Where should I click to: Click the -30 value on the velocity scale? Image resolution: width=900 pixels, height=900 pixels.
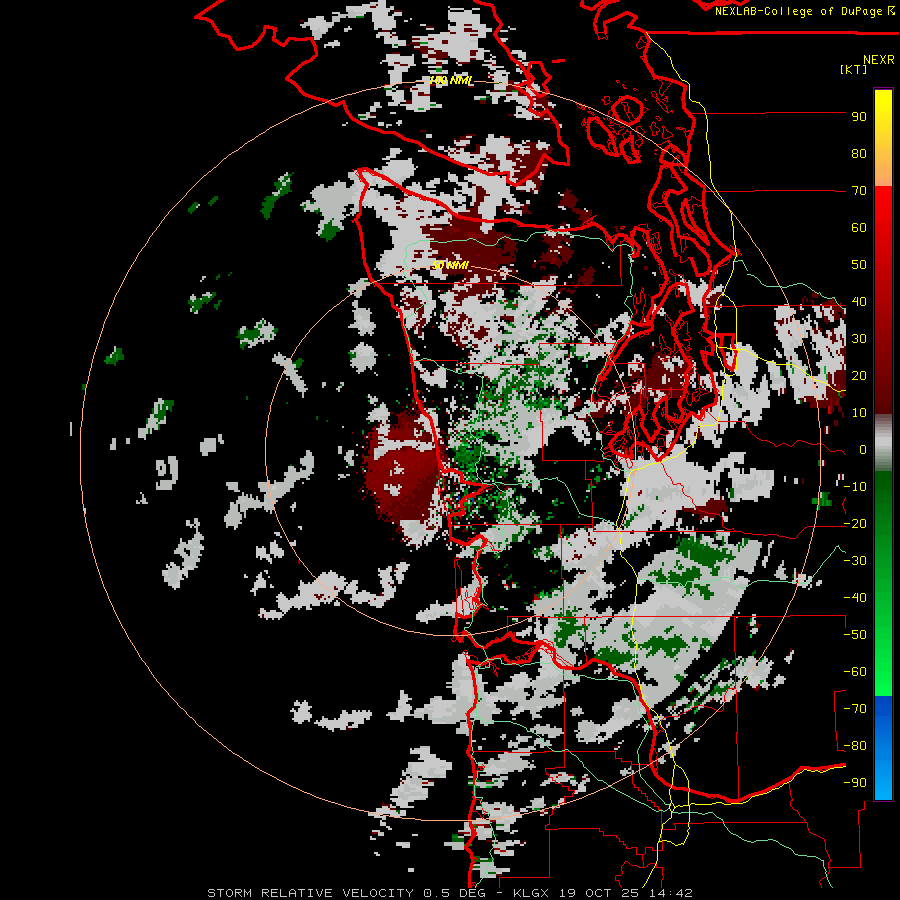coord(855,561)
